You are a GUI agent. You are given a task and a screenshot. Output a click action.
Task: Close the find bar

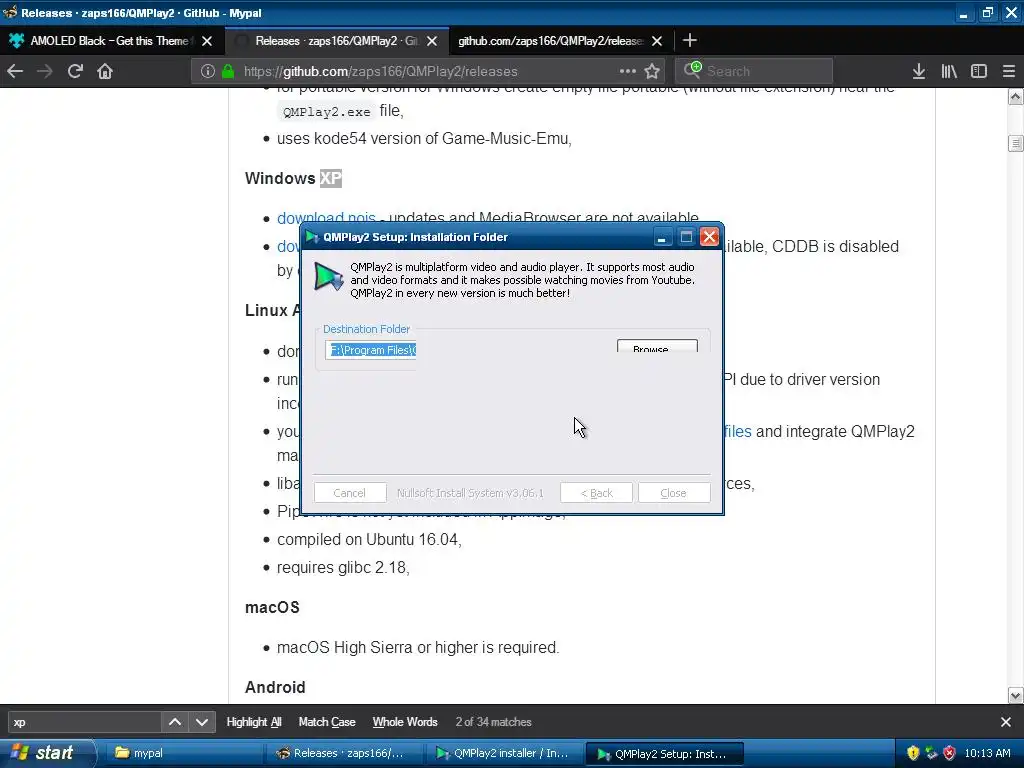[x=1006, y=722]
